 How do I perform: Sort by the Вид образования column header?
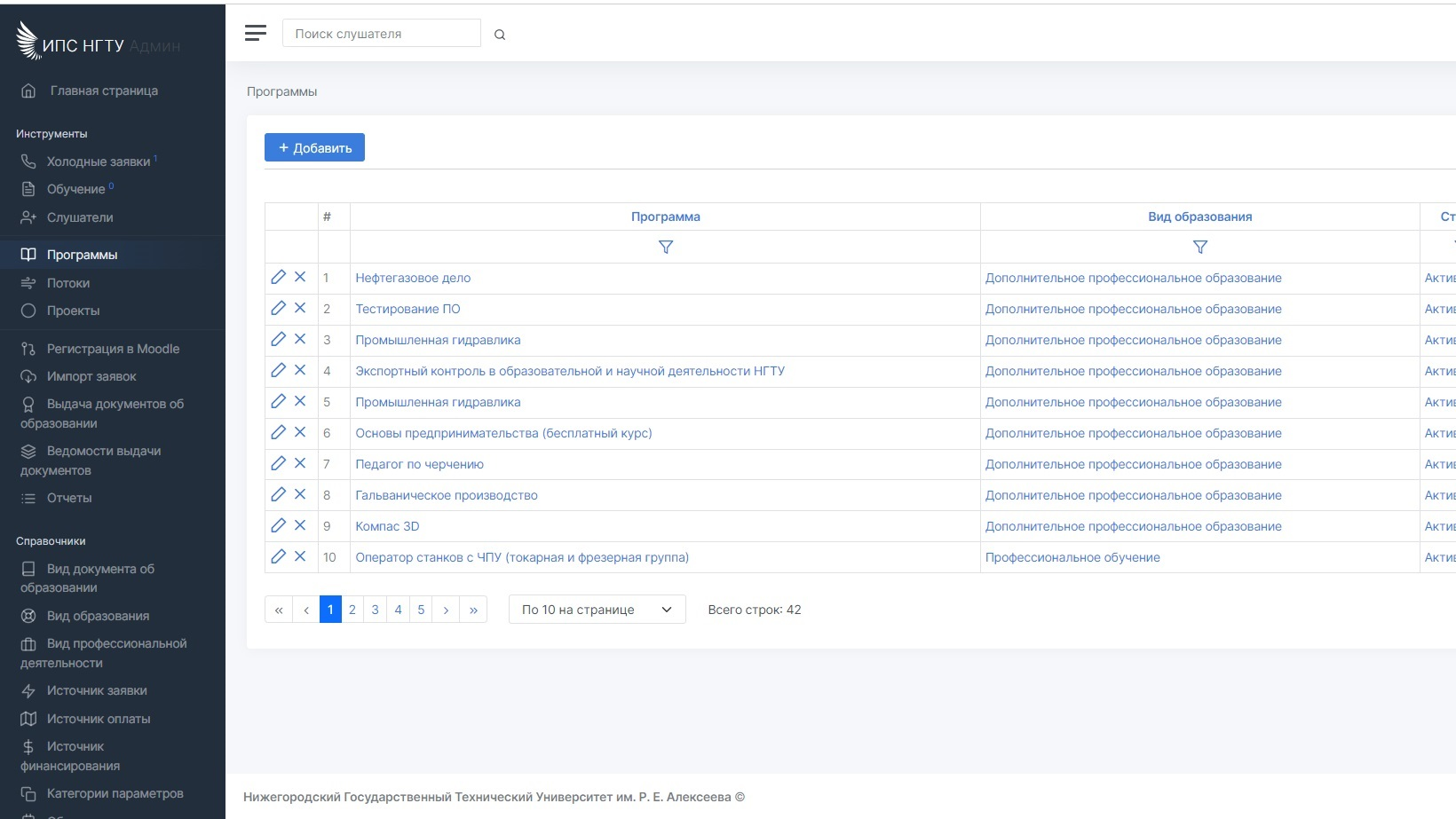(x=1200, y=217)
